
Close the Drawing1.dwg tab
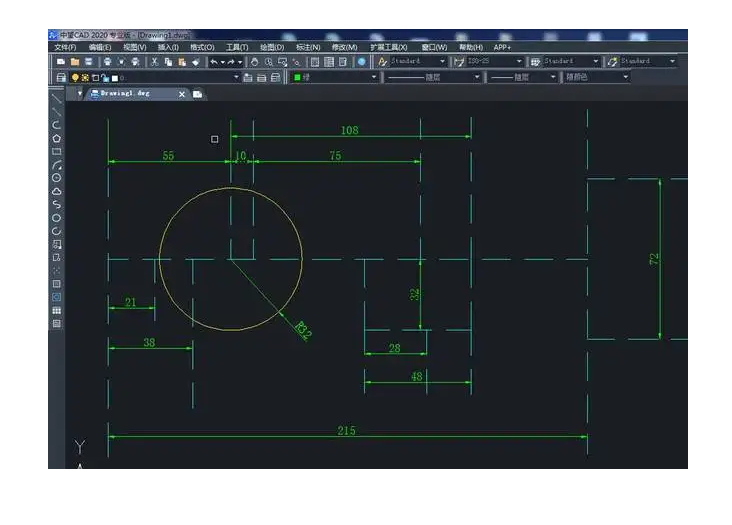pos(182,94)
